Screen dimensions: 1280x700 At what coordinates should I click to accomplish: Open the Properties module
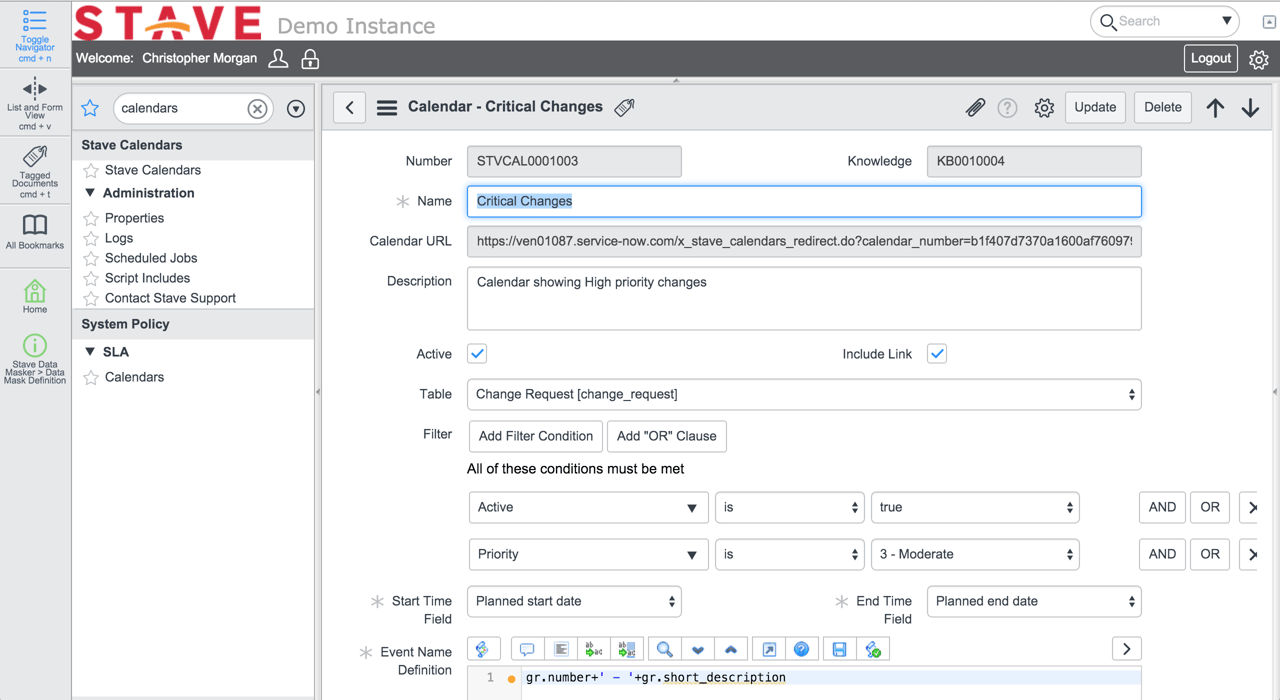pos(134,218)
